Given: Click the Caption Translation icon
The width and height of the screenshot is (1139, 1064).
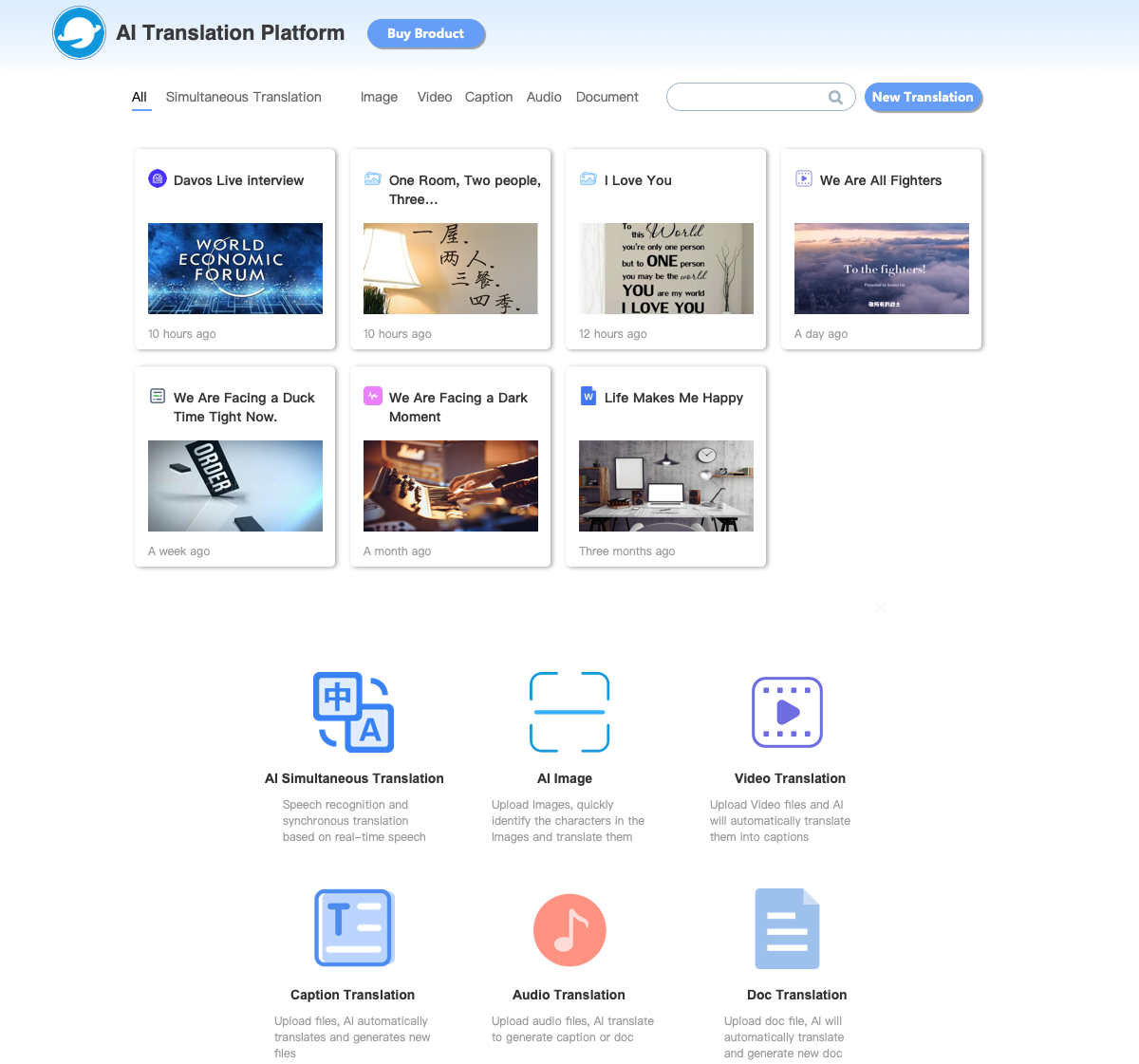Looking at the screenshot, I should [353, 928].
